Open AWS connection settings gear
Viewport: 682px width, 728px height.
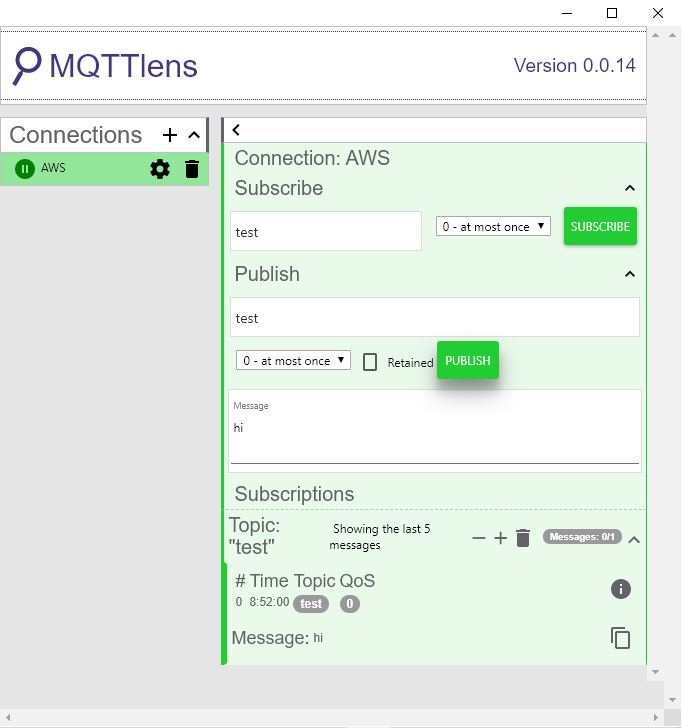[x=160, y=169]
